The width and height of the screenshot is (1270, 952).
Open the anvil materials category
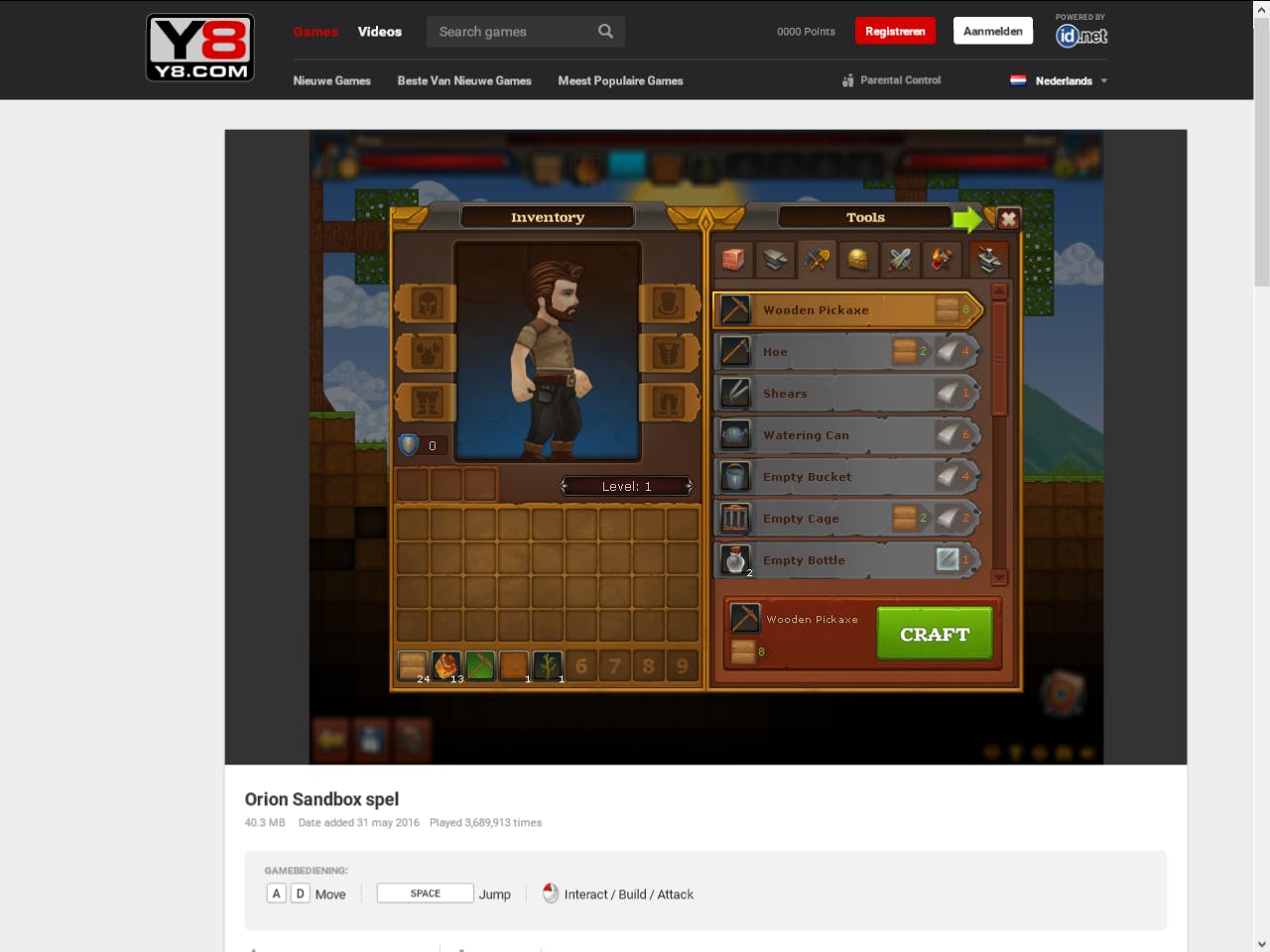(x=775, y=259)
